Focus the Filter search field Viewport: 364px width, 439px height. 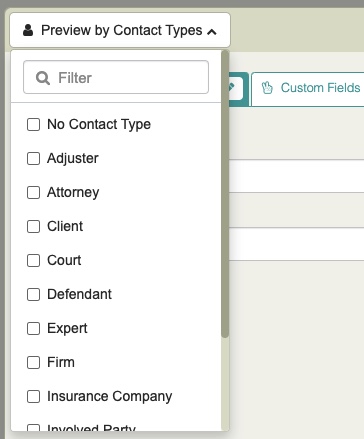(116, 77)
